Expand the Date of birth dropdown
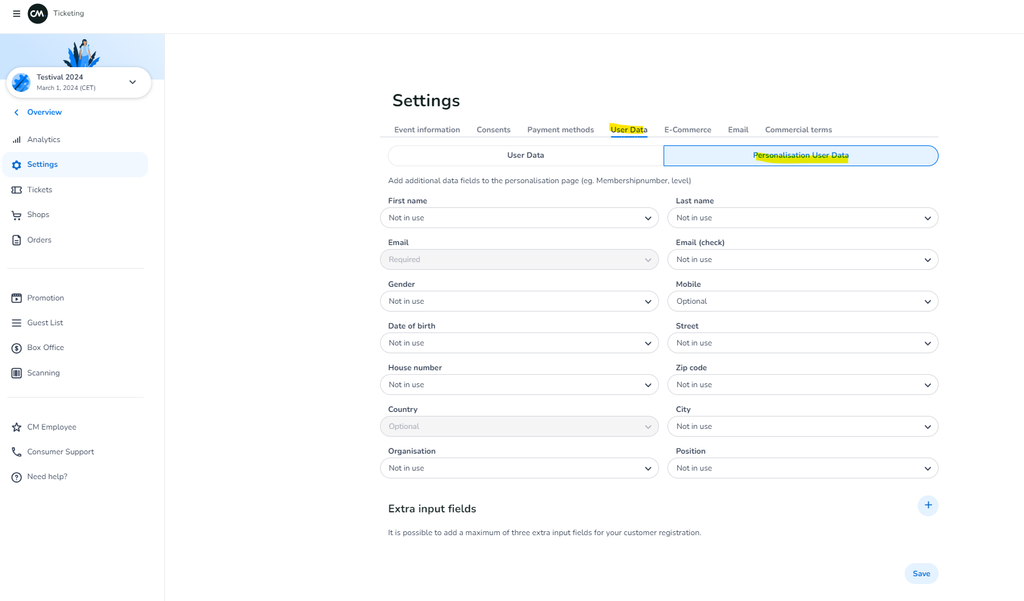Image resolution: width=1024 pixels, height=601 pixels. coord(519,343)
